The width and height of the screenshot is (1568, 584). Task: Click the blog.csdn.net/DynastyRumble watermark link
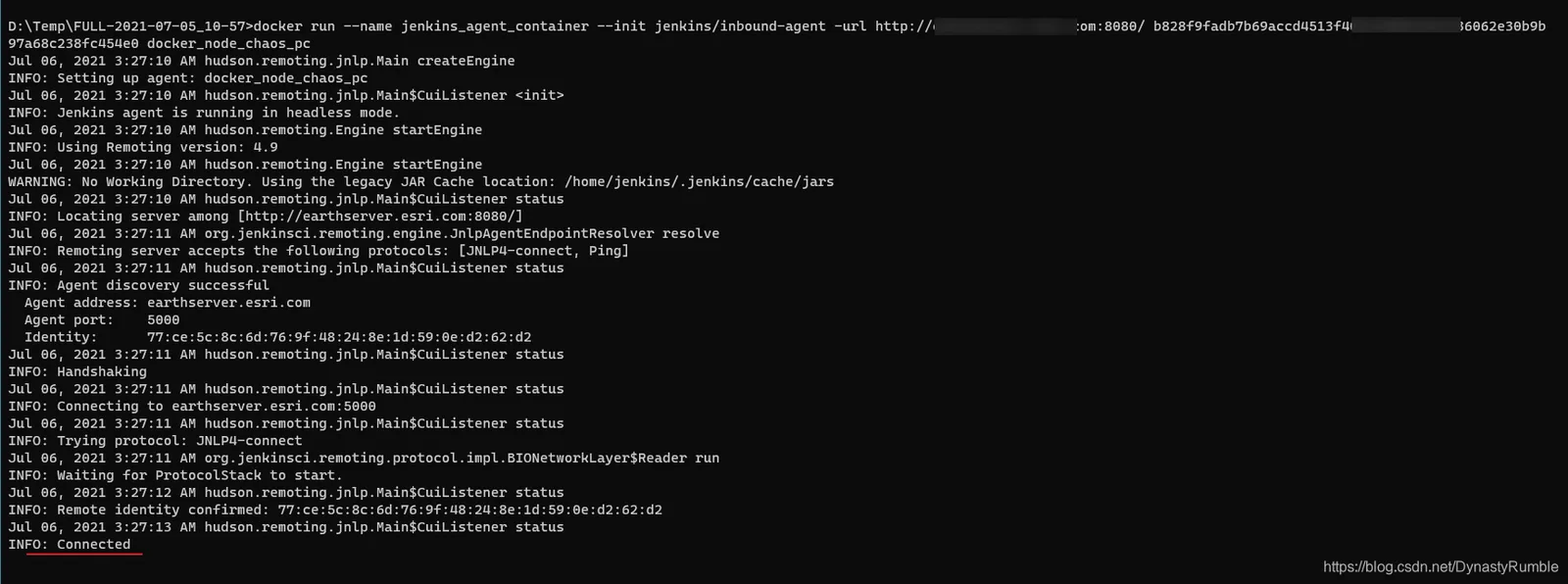1440,566
